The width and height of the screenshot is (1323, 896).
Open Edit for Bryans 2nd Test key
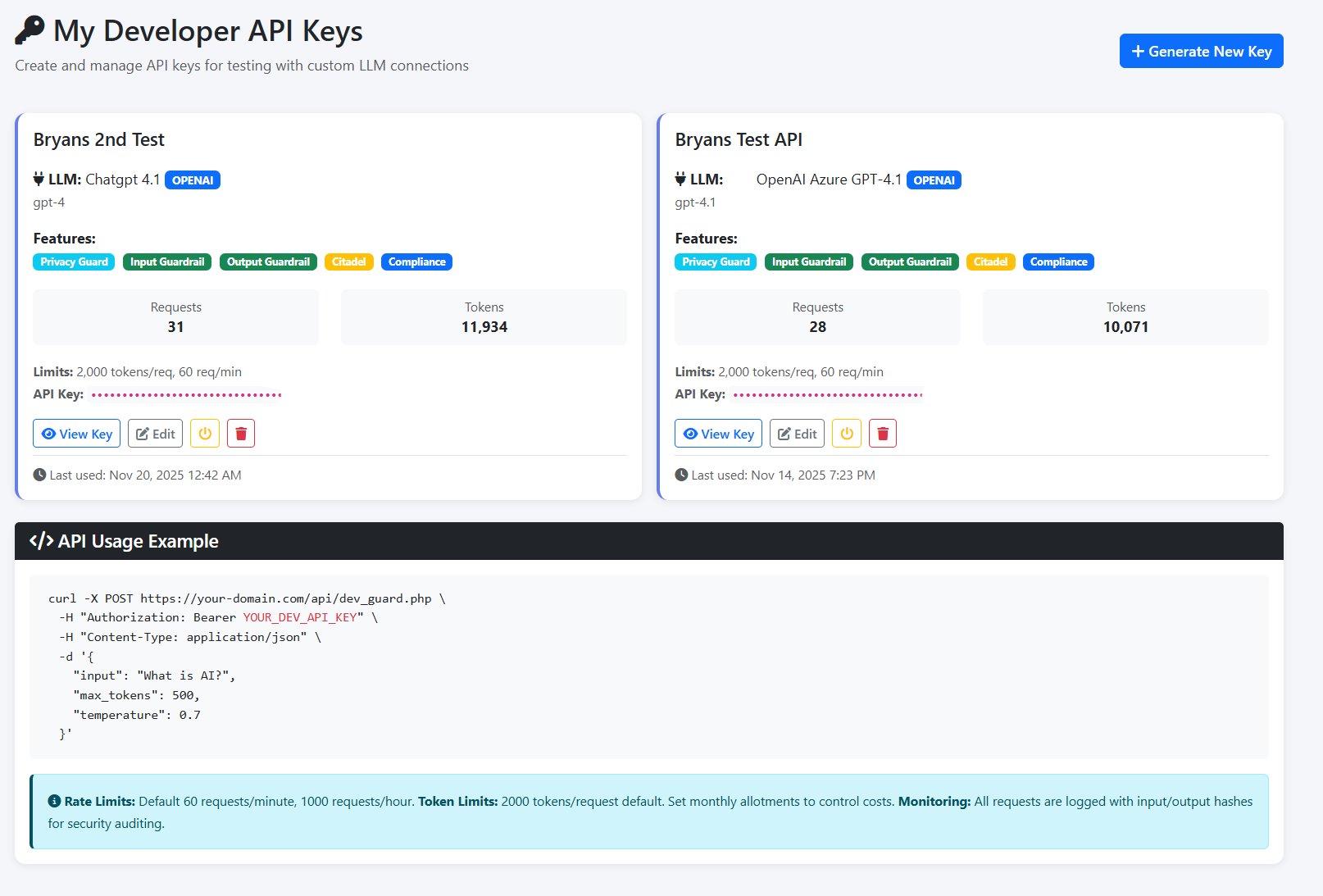(155, 433)
